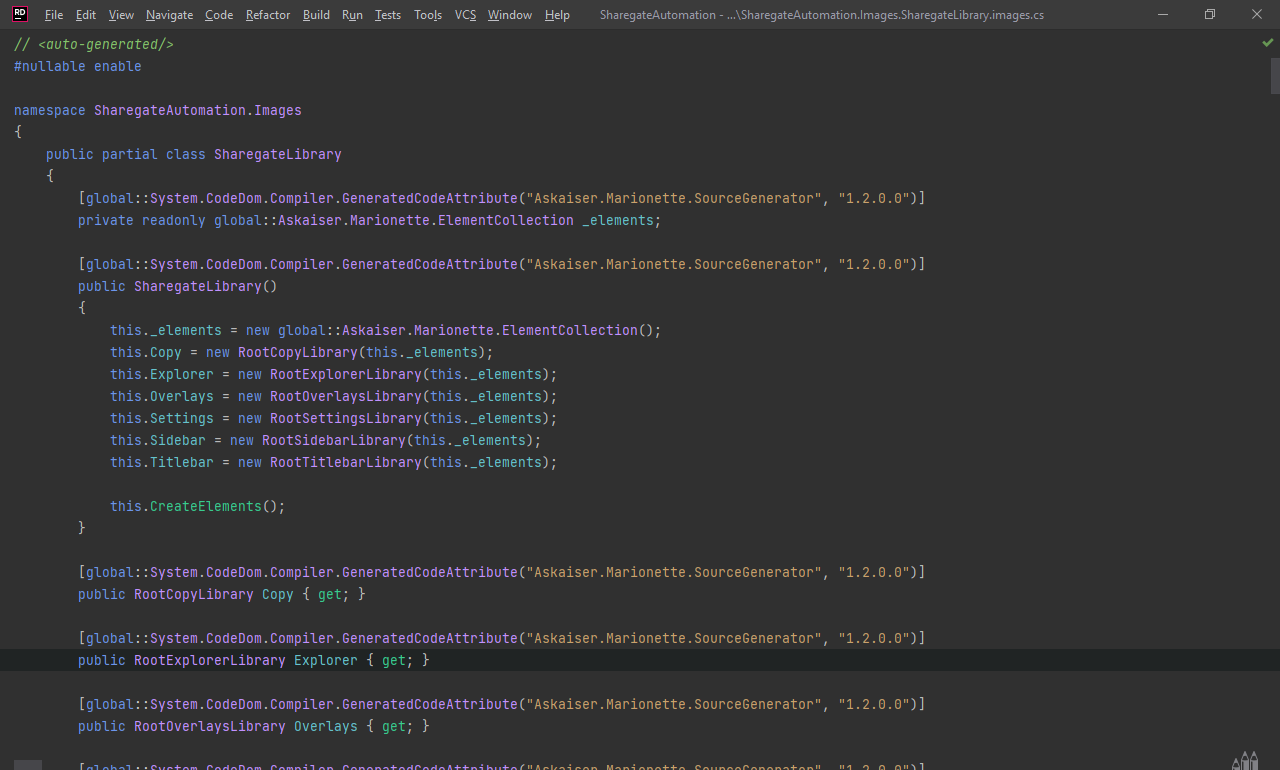Click 'public RootCopyLibrary Copy { get; }' property
Image resolution: width=1280 pixels, height=770 pixels.
(222, 595)
